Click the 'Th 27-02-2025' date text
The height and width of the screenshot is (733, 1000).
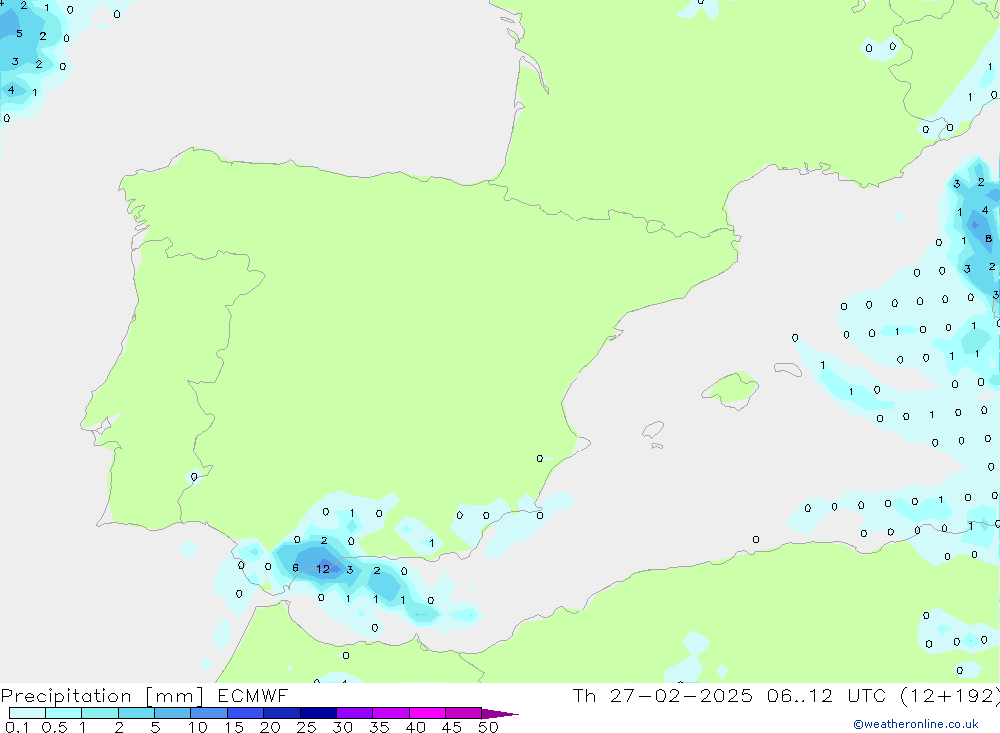click(x=662, y=696)
